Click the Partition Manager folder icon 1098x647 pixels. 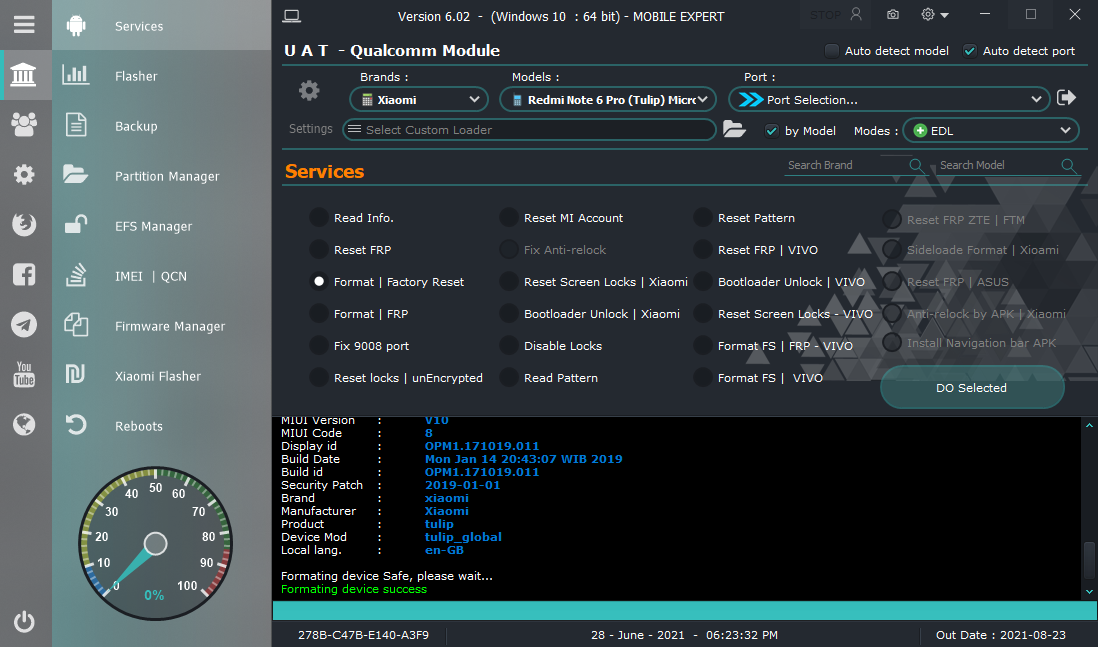[76, 174]
